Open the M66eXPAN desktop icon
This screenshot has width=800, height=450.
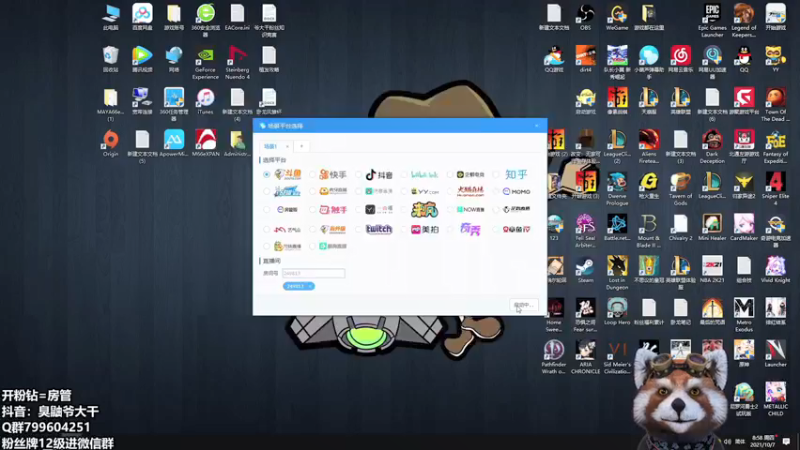tap(205, 143)
